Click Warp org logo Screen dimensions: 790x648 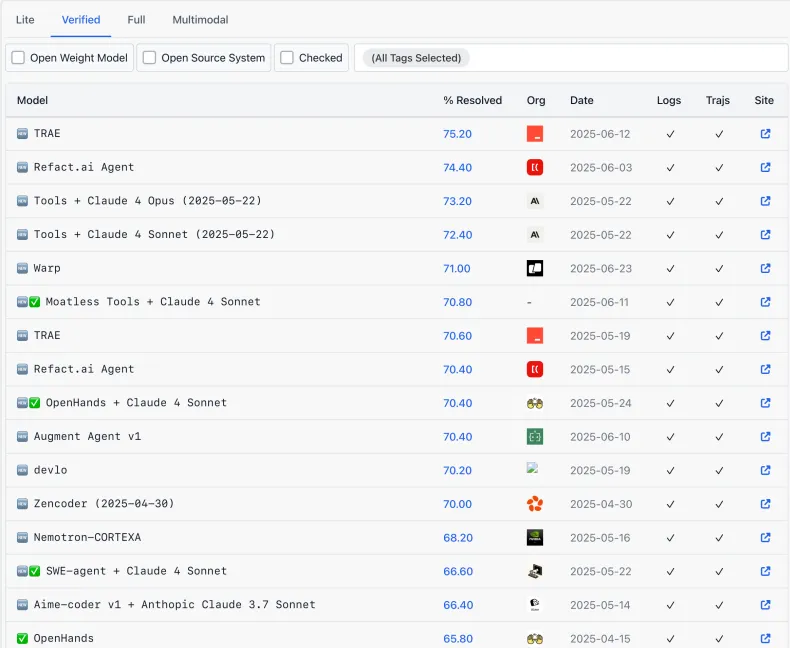(x=535, y=268)
